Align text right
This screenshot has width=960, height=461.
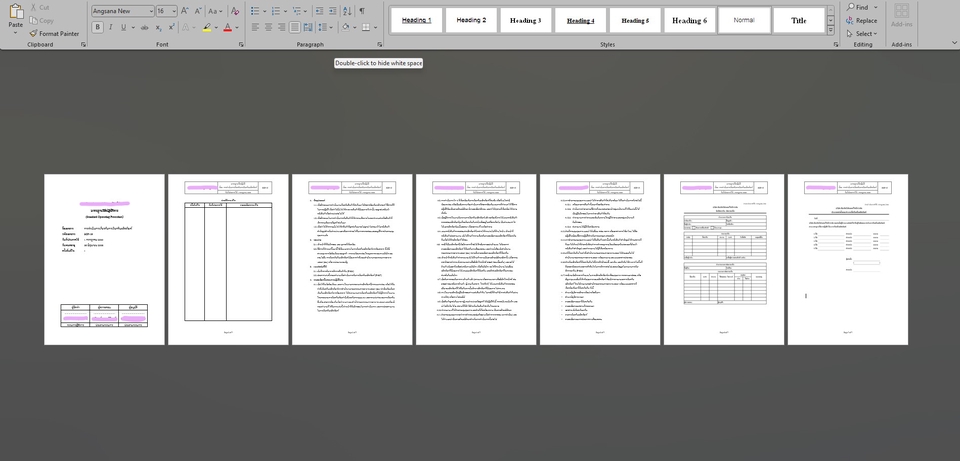(282, 28)
